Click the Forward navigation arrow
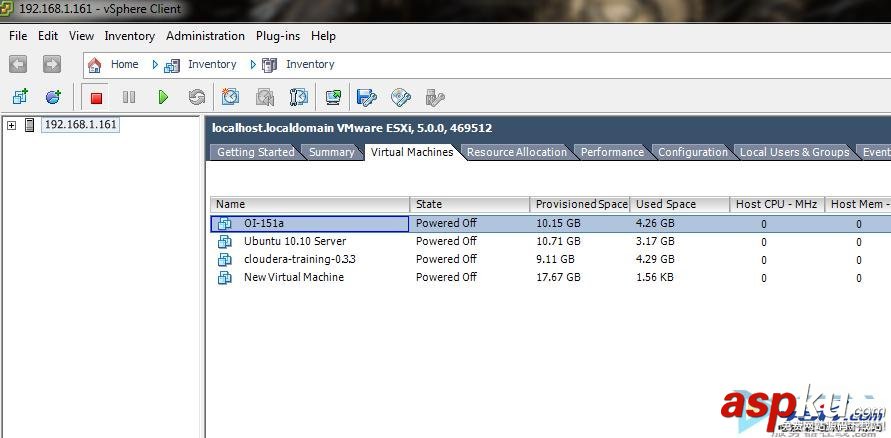The width and height of the screenshot is (891, 438). coord(52,64)
